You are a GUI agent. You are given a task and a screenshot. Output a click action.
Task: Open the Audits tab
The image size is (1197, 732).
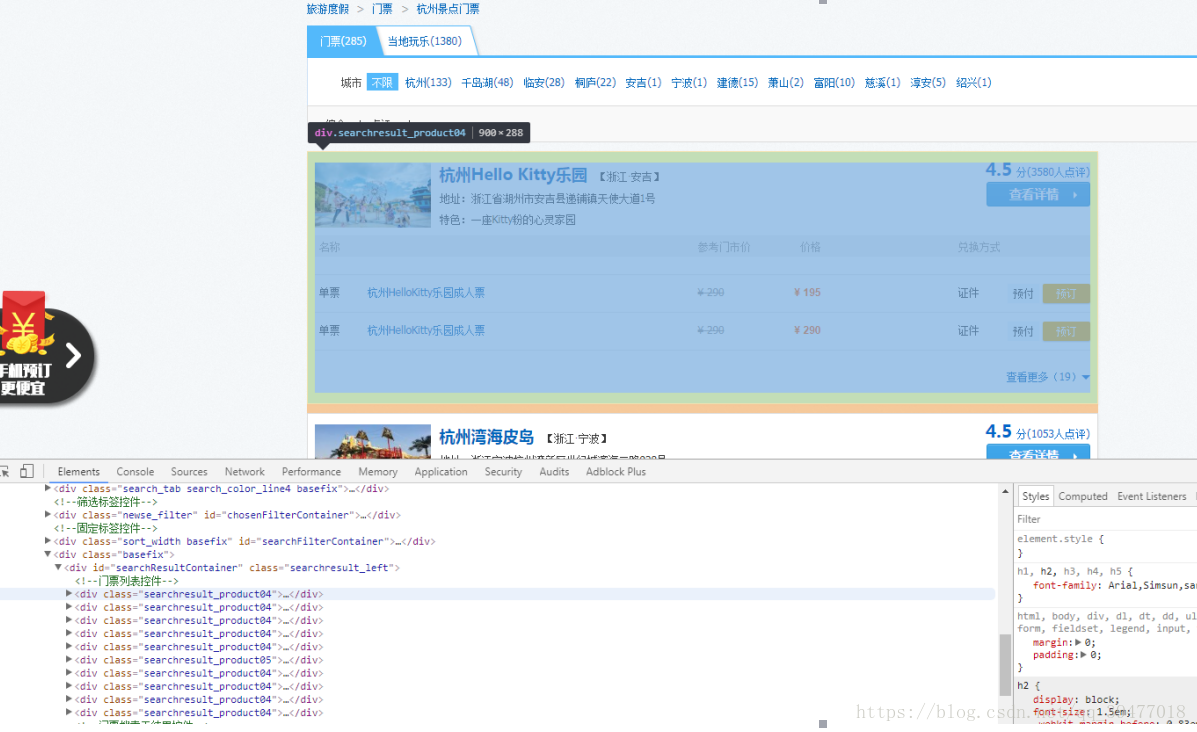tap(554, 472)
